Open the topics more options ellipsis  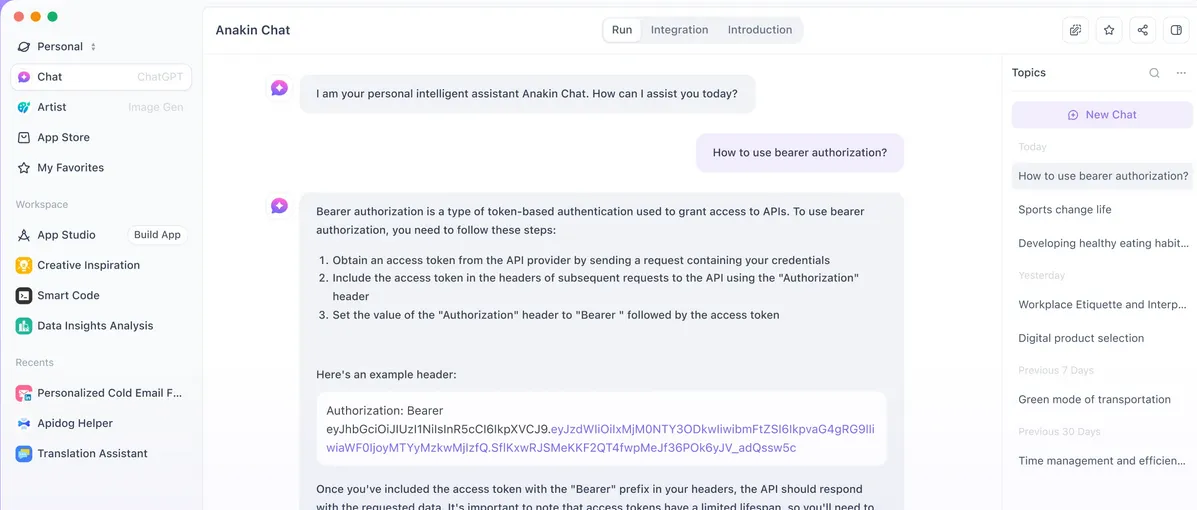(1181, 73)
